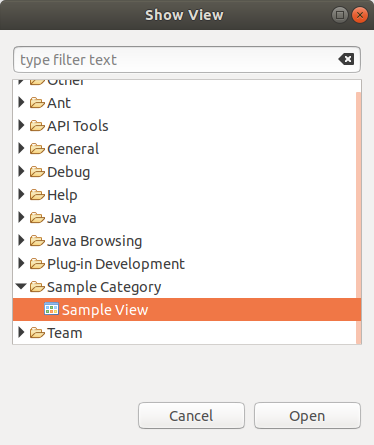Click the API Tools folder icon
The width and height of the screenshot is (374, 445).
click(x=37, y=126)
